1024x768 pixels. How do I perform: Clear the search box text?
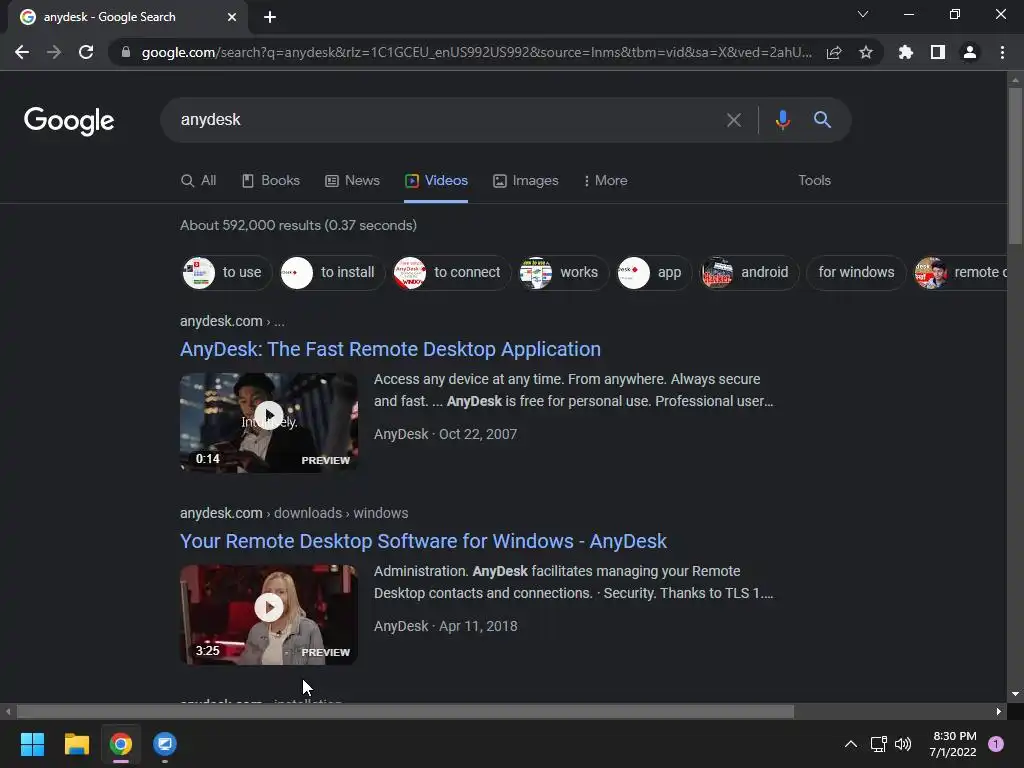(734, 120)
